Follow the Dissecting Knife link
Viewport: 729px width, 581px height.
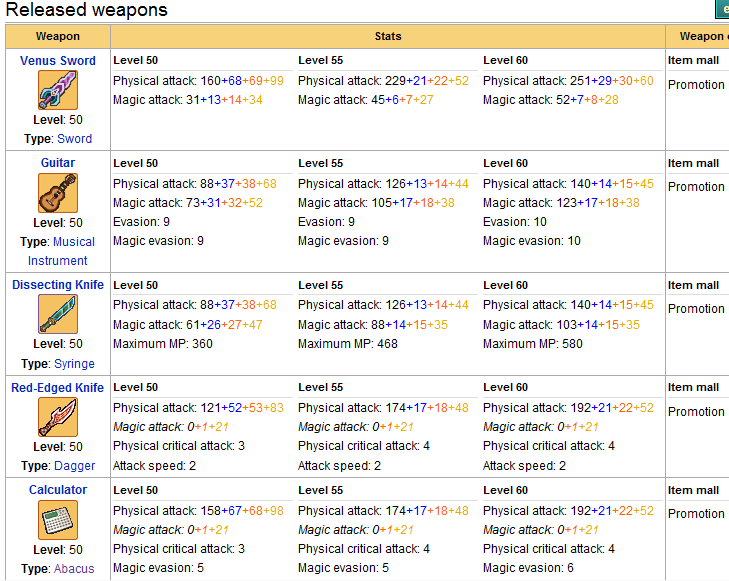pyautogui.click(x=58, y=285)
